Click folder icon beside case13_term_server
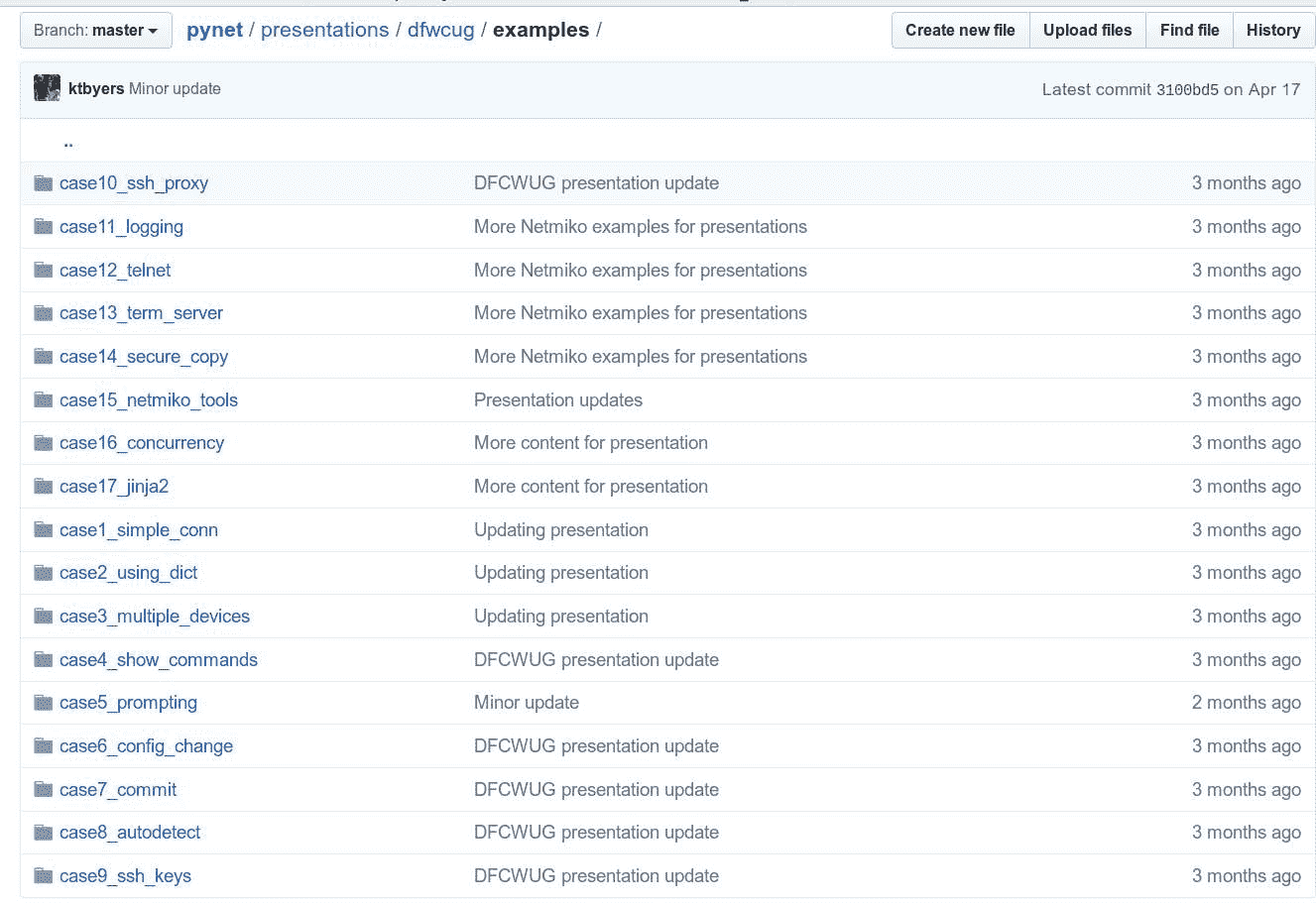Screen dimensions: 1316x903 43,312
